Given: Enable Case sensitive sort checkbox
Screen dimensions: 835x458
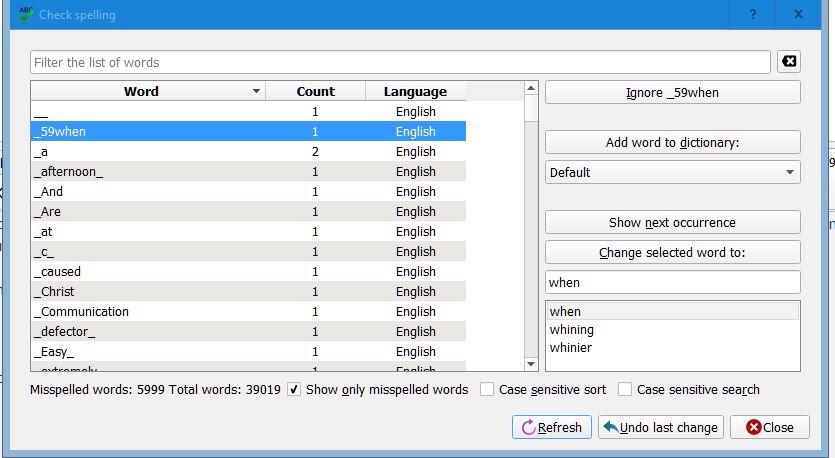Looking at the screenshot, I should (x=487, y=389).
